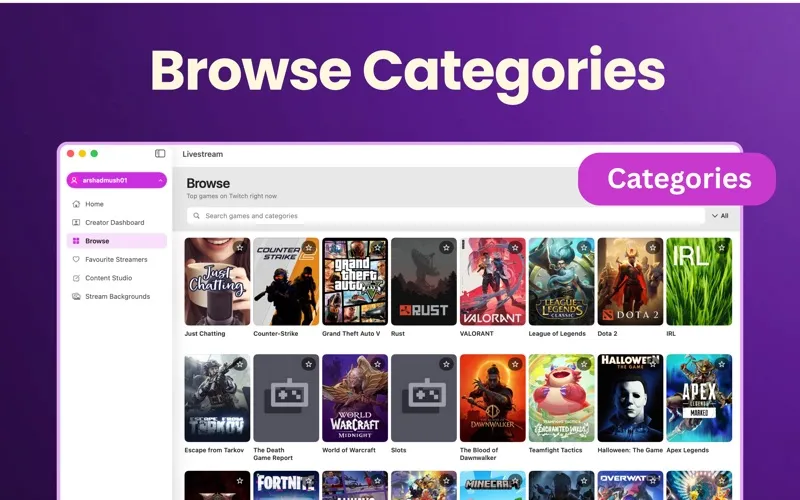This screenshot has width=800, height=500.
Task: Click the "League of Legends" label
Action: 557,334
